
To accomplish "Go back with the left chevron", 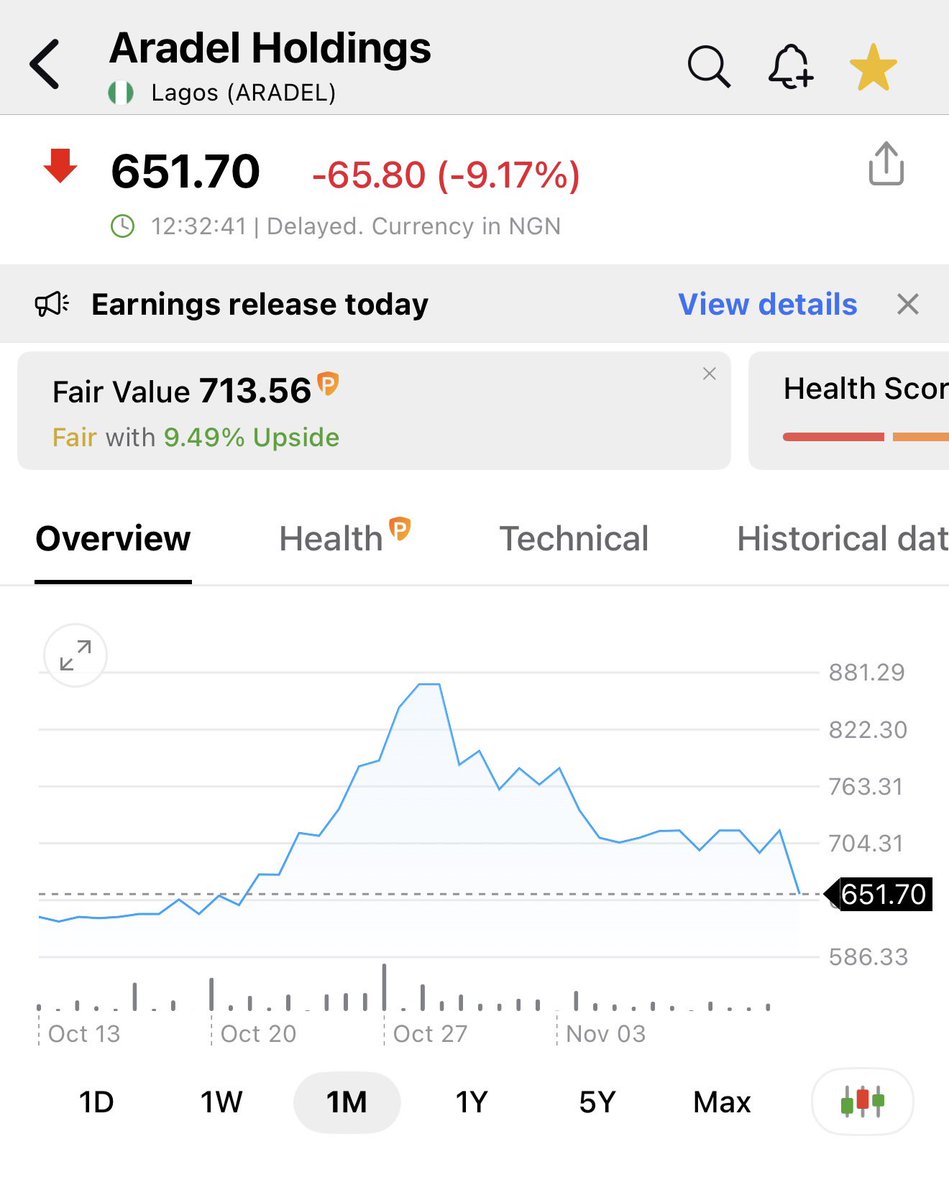I will [45, 65].
